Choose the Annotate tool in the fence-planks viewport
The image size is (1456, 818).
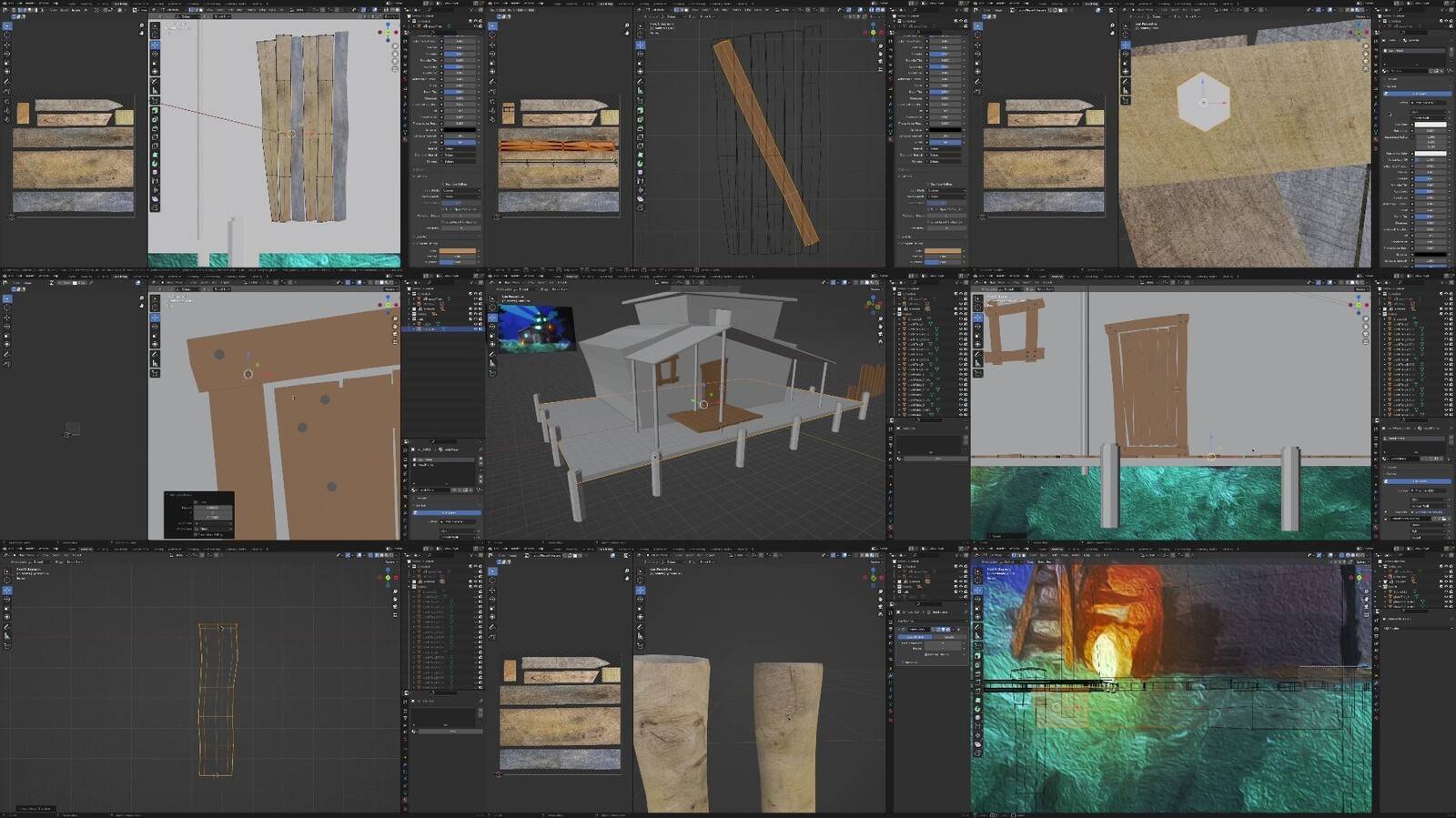(155, 81)
